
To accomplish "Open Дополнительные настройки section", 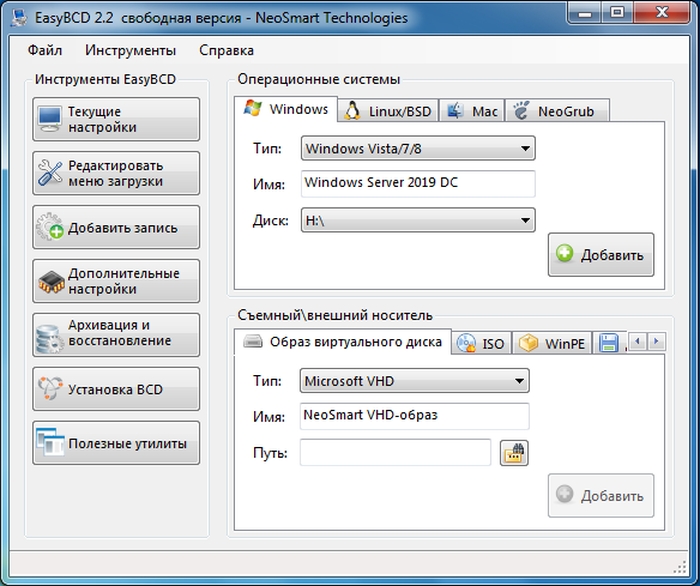I will pos(116,281).
